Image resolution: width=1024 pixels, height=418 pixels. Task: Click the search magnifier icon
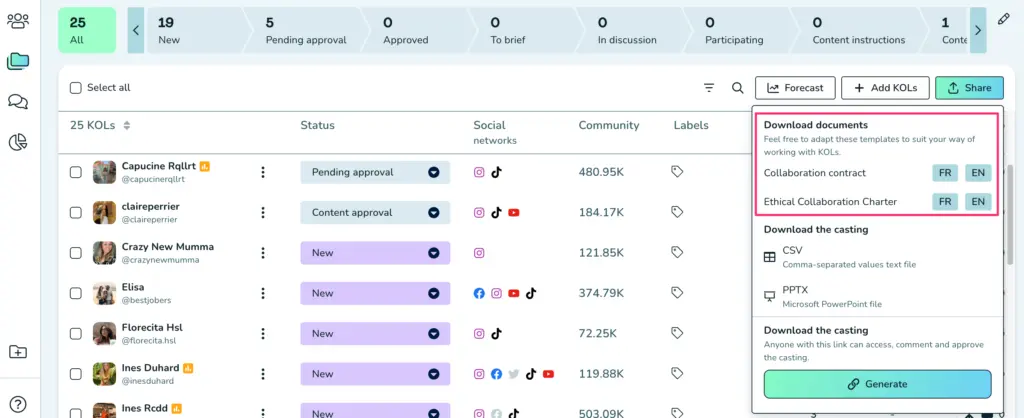tap(737, 88)
